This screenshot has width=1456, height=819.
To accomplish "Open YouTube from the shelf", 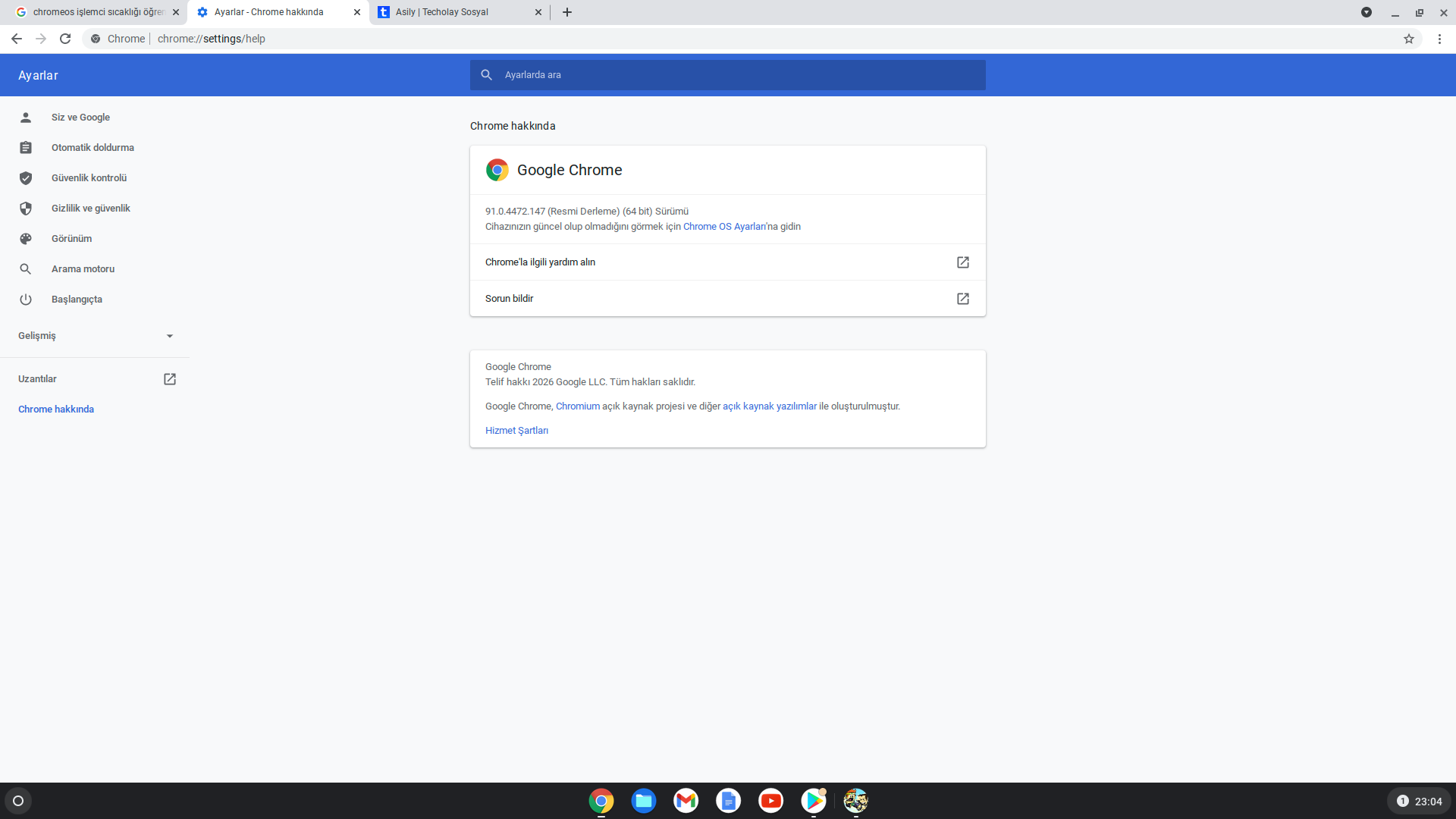I will [x=771, y=801].
